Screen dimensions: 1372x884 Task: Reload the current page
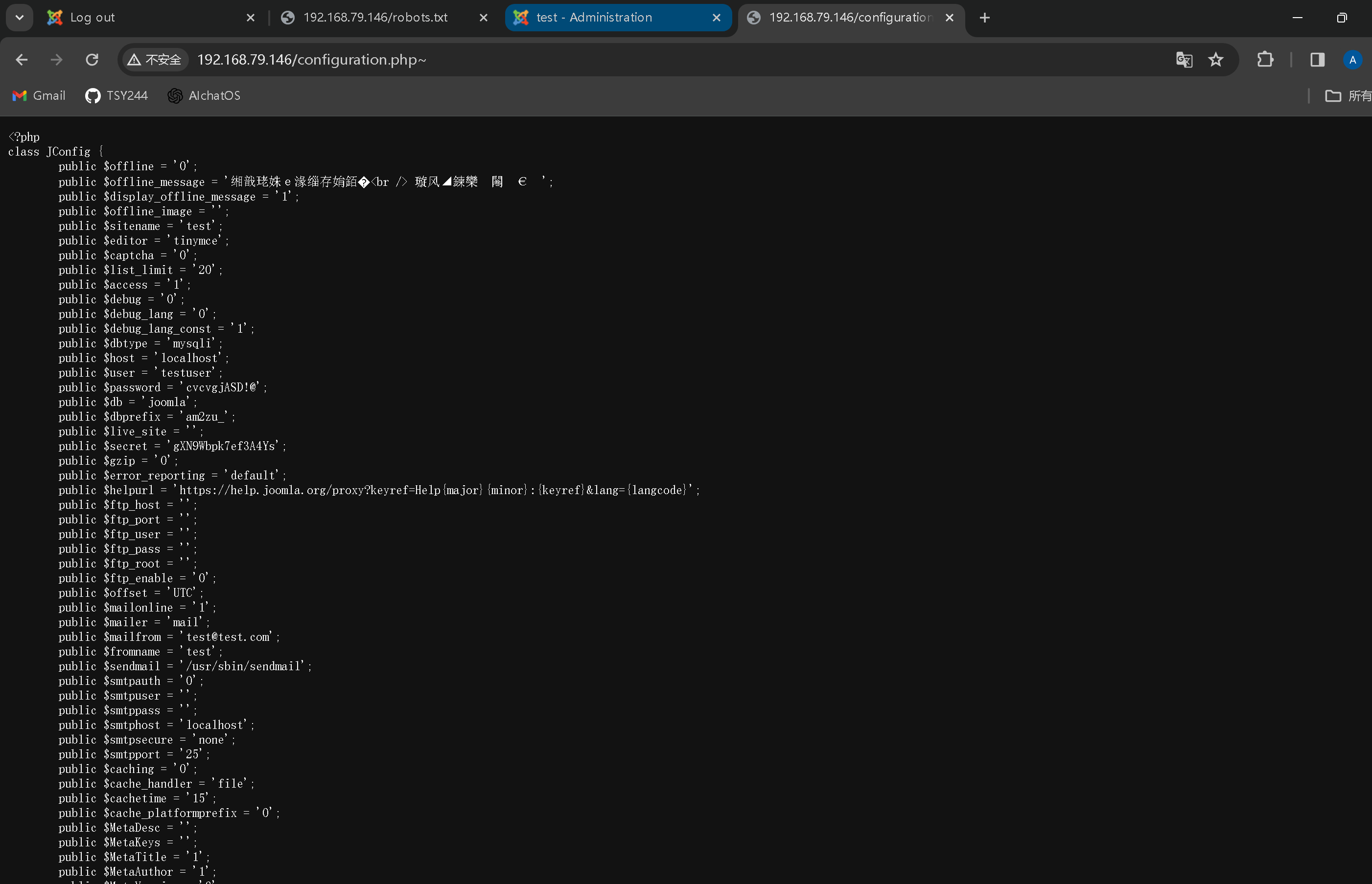pyautogui.click(x=92, y=60)
